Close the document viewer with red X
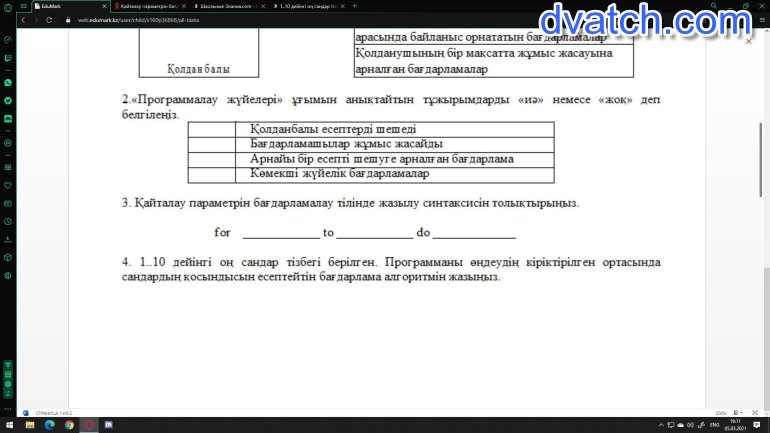 click(x=748, y=42)
